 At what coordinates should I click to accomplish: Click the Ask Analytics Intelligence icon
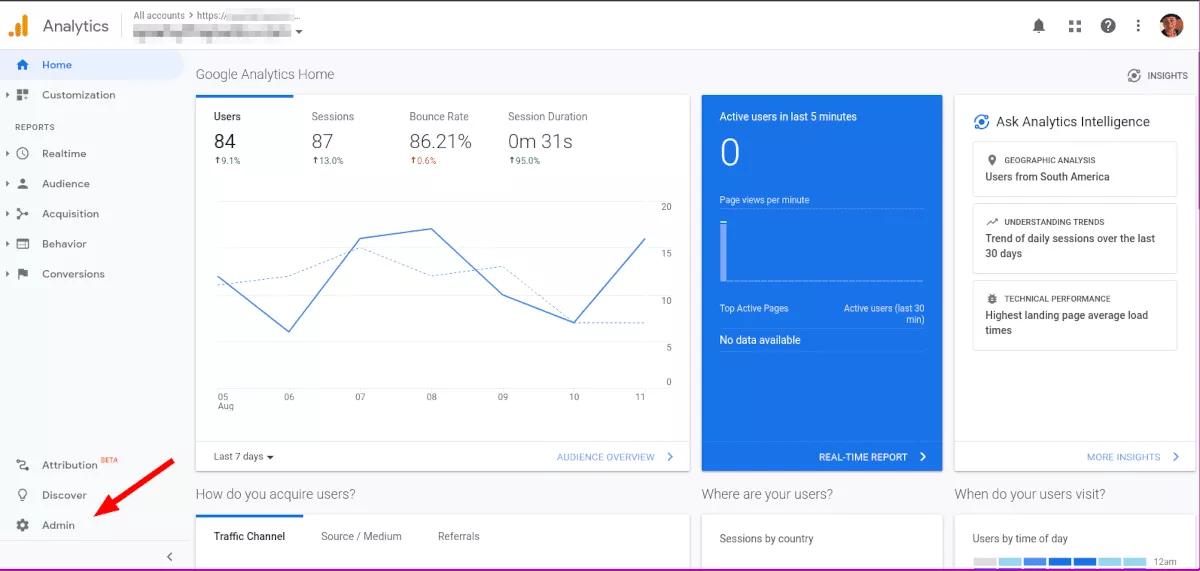coord(981,122)
